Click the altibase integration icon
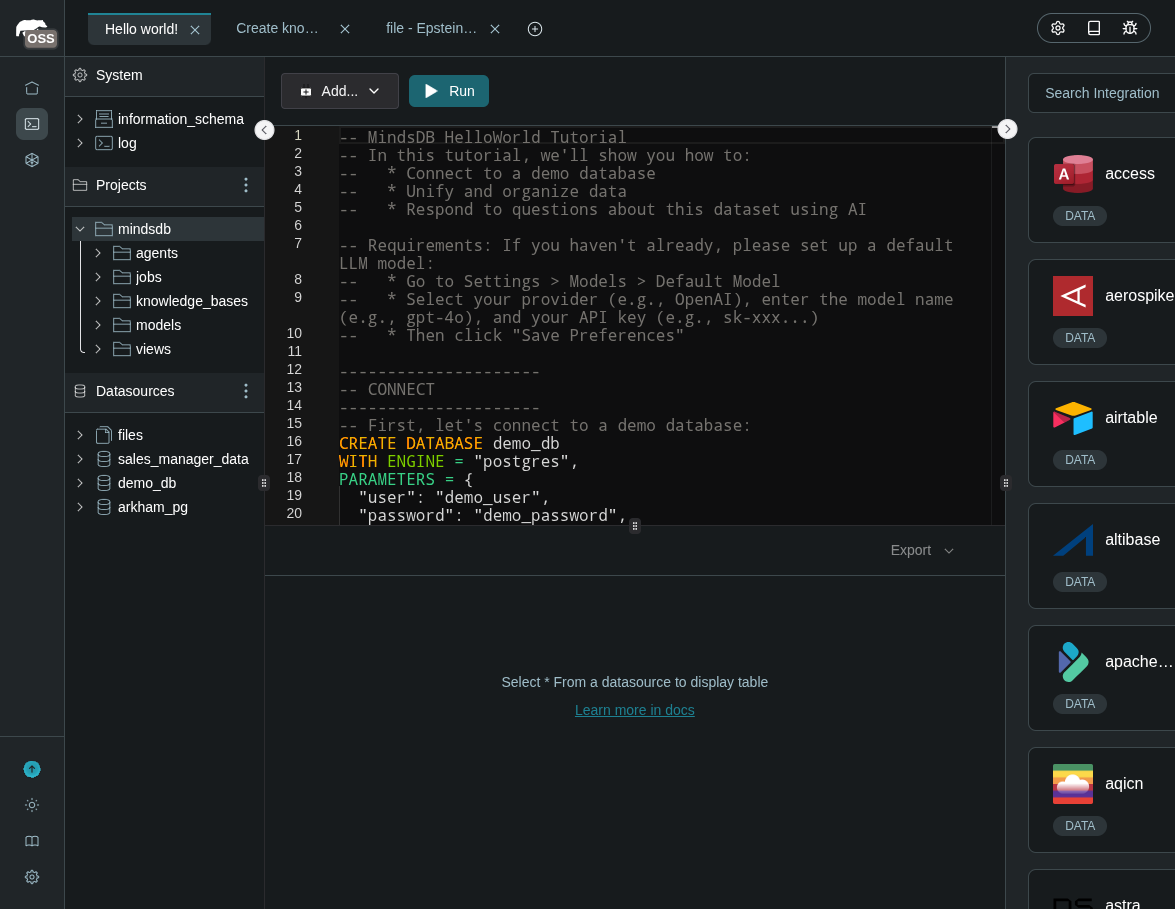 tap(1072, 540)
